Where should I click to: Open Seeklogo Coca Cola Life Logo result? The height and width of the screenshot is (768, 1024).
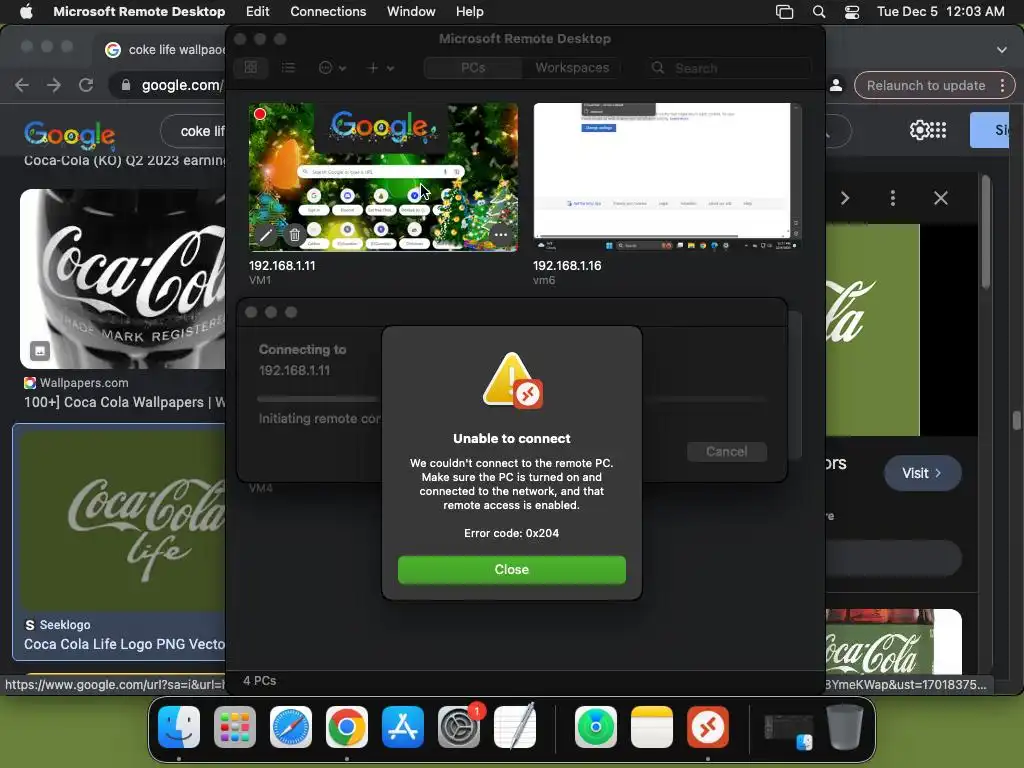124,644
